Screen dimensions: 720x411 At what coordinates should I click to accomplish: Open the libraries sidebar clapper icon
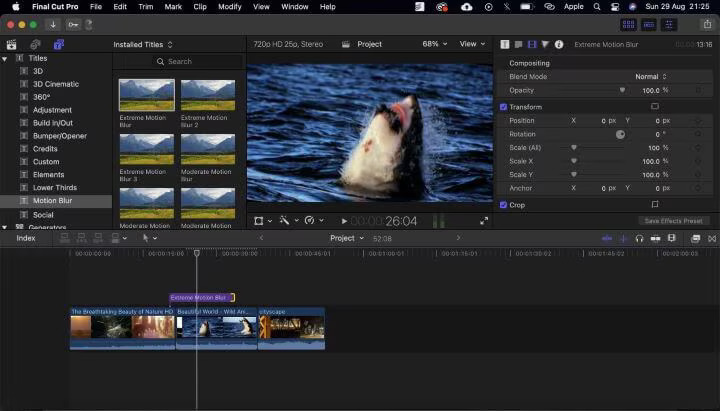(x=11, y=45)
